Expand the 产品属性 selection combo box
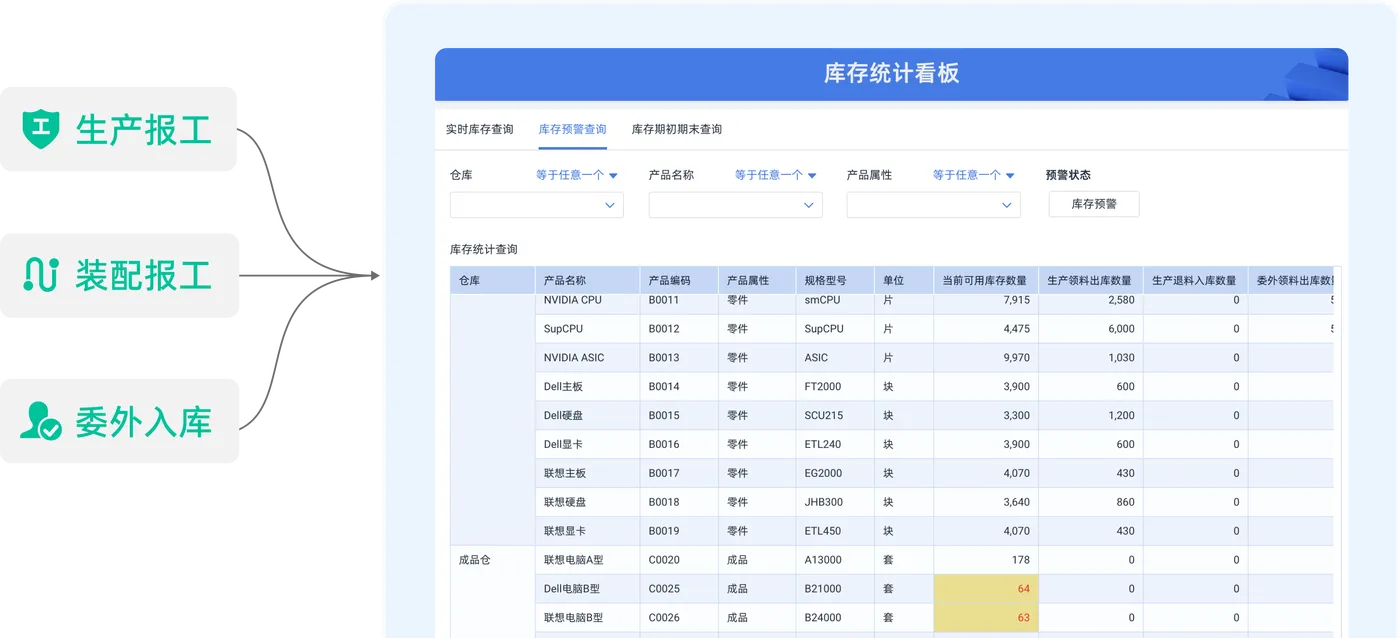Screen dimensions: 1400x638 (934, 205)
